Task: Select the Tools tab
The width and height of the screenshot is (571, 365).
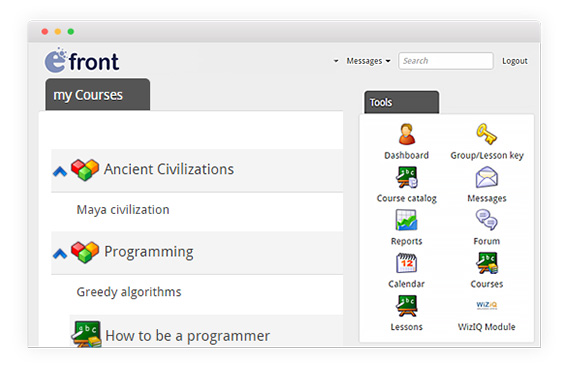Action: pyautogui.click(x=402, y=102)
